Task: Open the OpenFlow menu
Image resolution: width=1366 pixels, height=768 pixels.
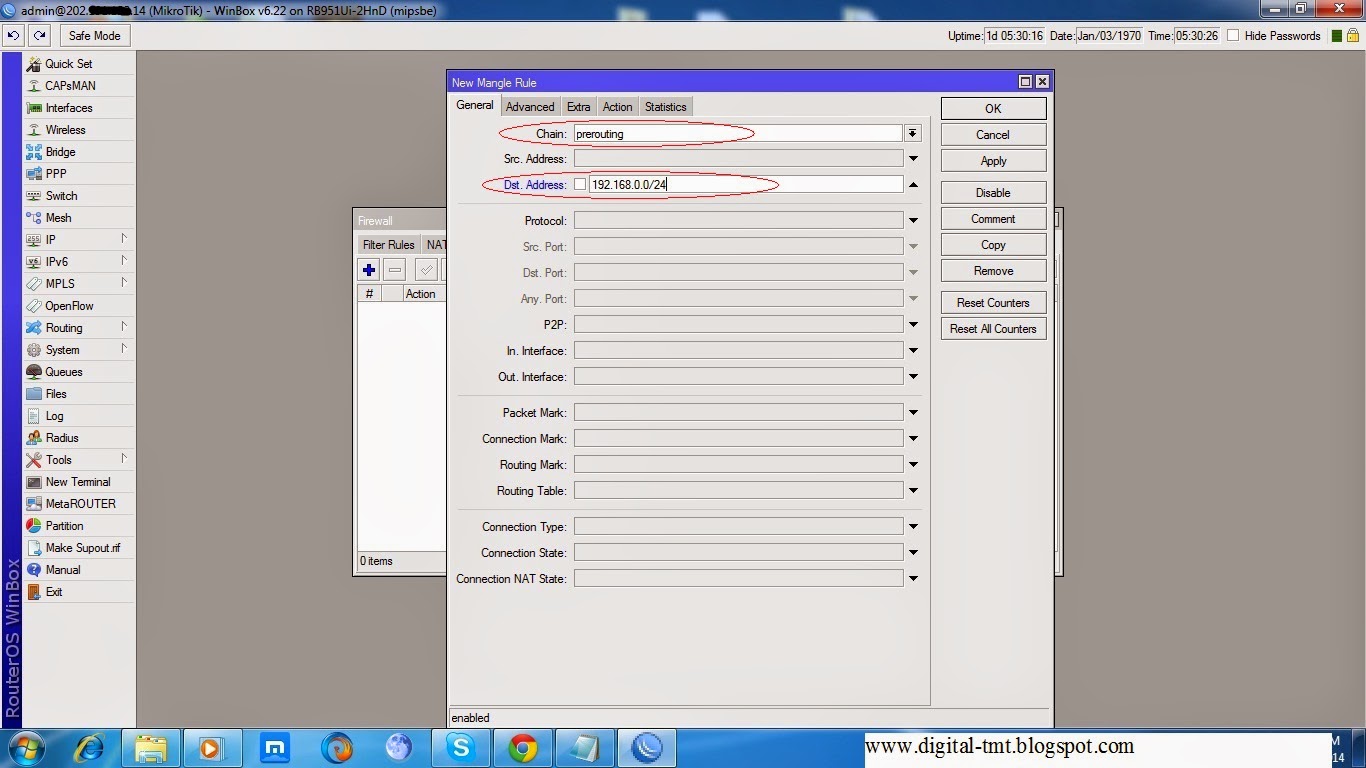Action: pos(79,305)
